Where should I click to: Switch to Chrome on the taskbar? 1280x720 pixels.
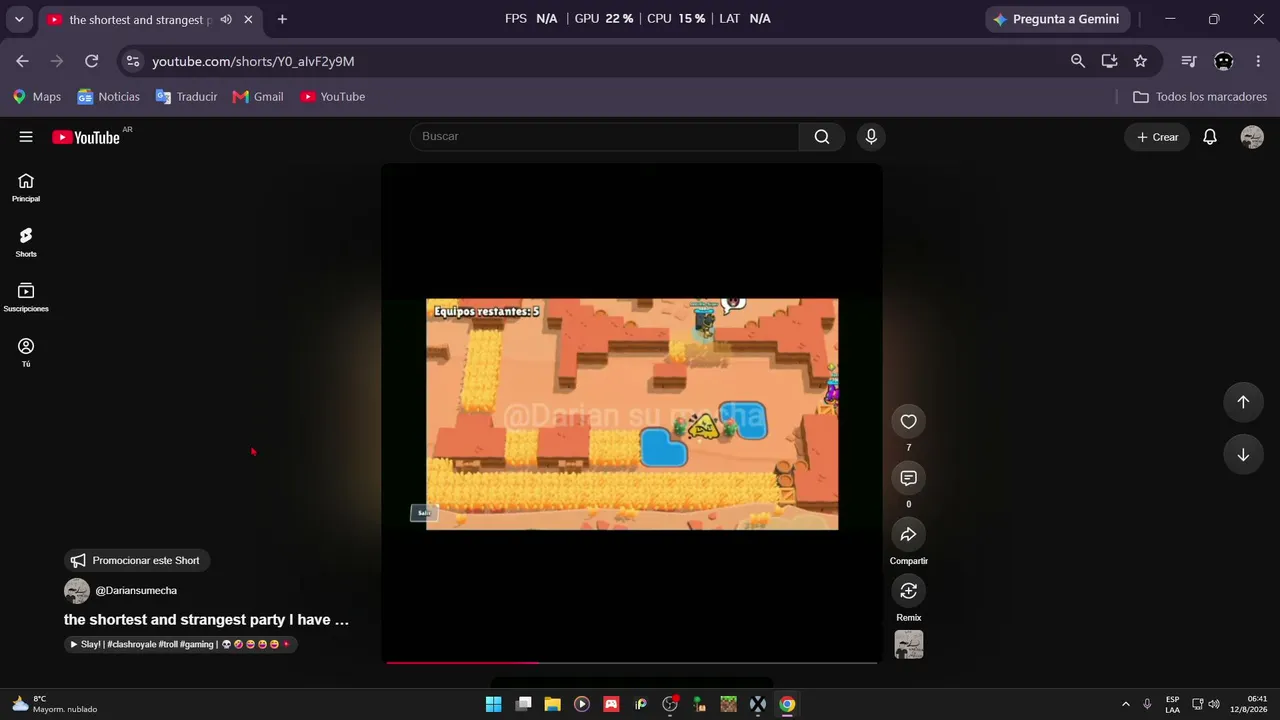coord(787,704)
